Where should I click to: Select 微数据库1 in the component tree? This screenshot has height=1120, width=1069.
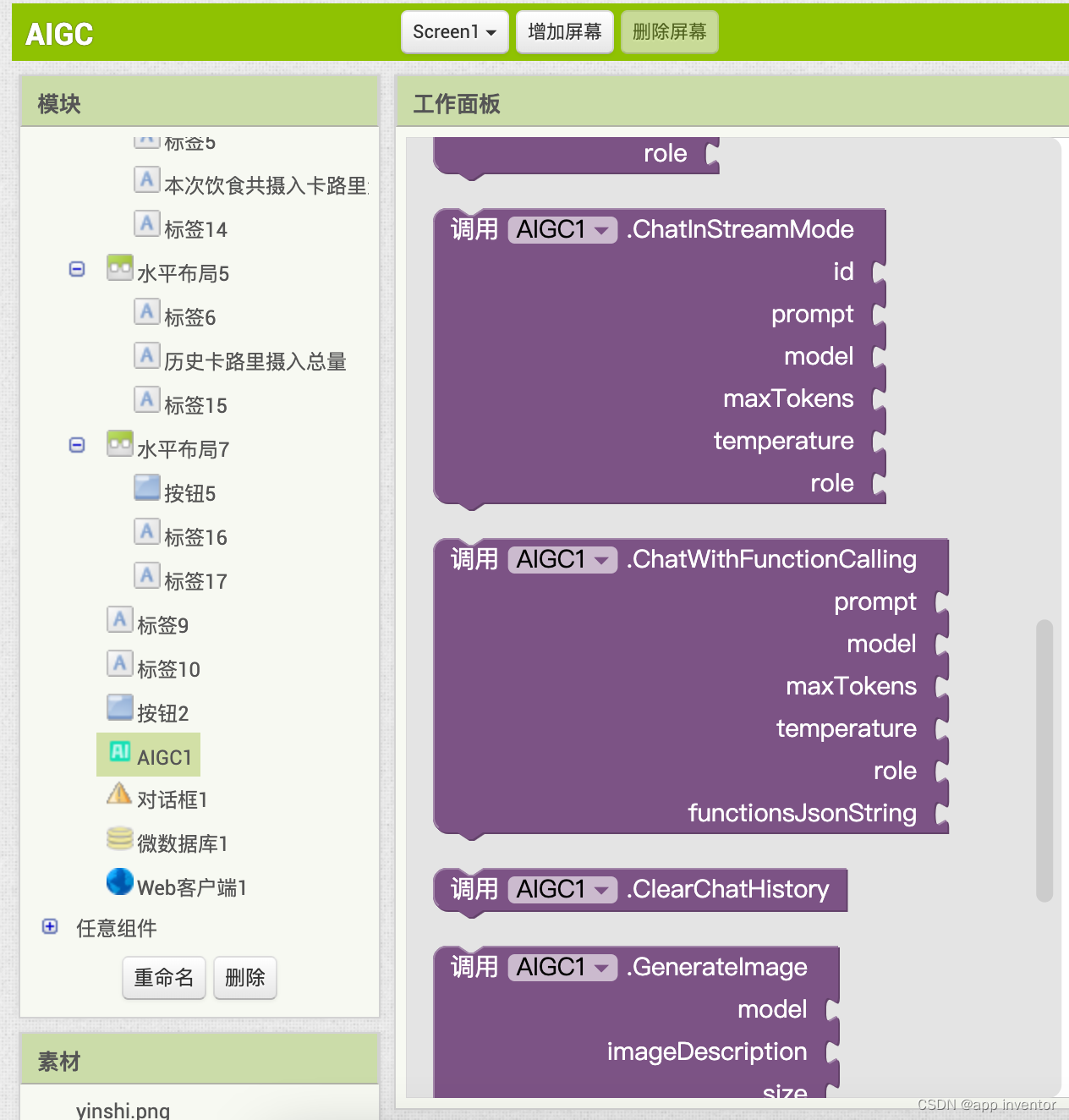pos(182,843)
